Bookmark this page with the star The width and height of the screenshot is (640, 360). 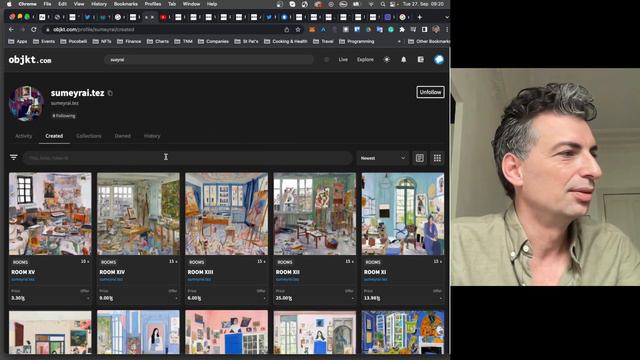(298, 29)
